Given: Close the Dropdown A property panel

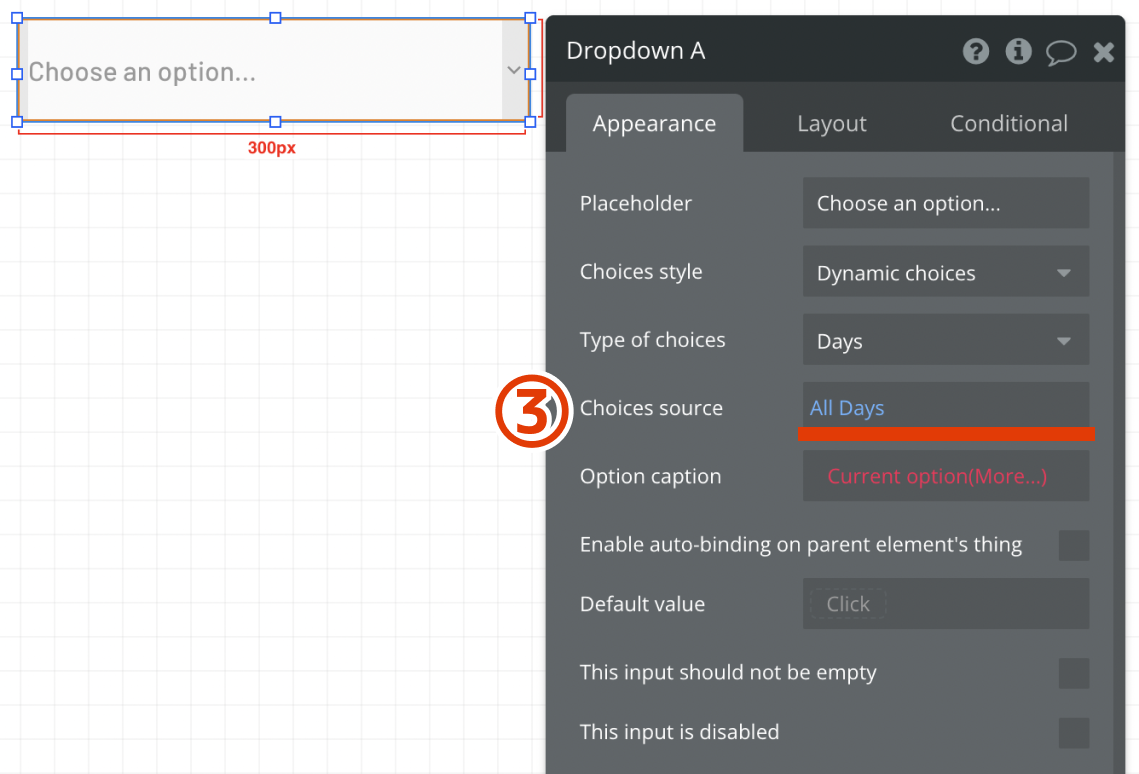Looking at the screenshot, I should click(1103, 52).
